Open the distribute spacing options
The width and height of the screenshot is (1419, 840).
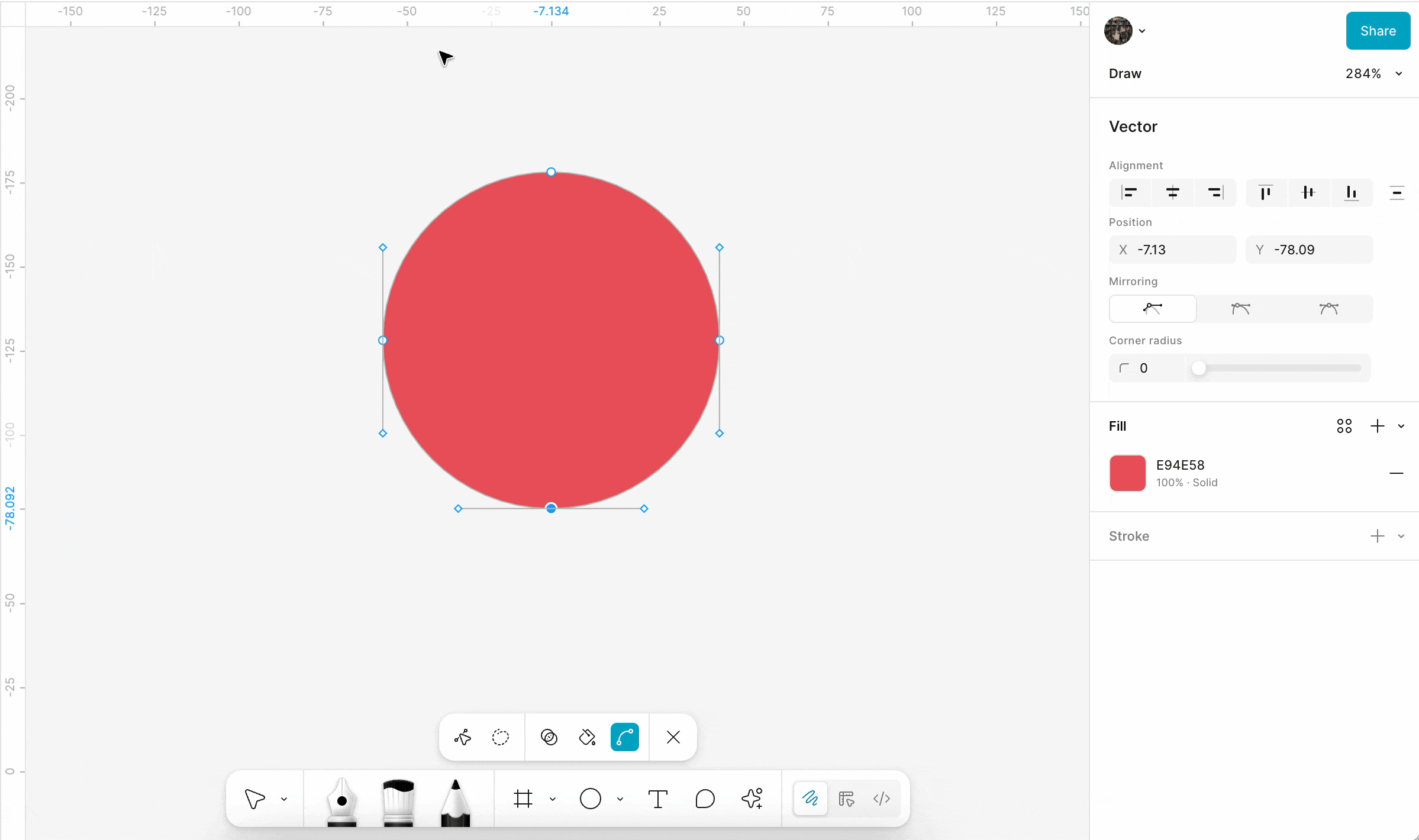pyautogui.click(x=1397, y=193)
